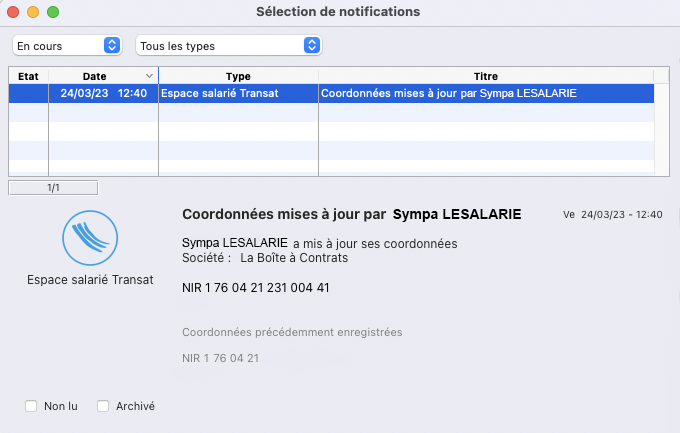
Task: Open the Tous les types filter dropdown
Action: pos(229,46)
